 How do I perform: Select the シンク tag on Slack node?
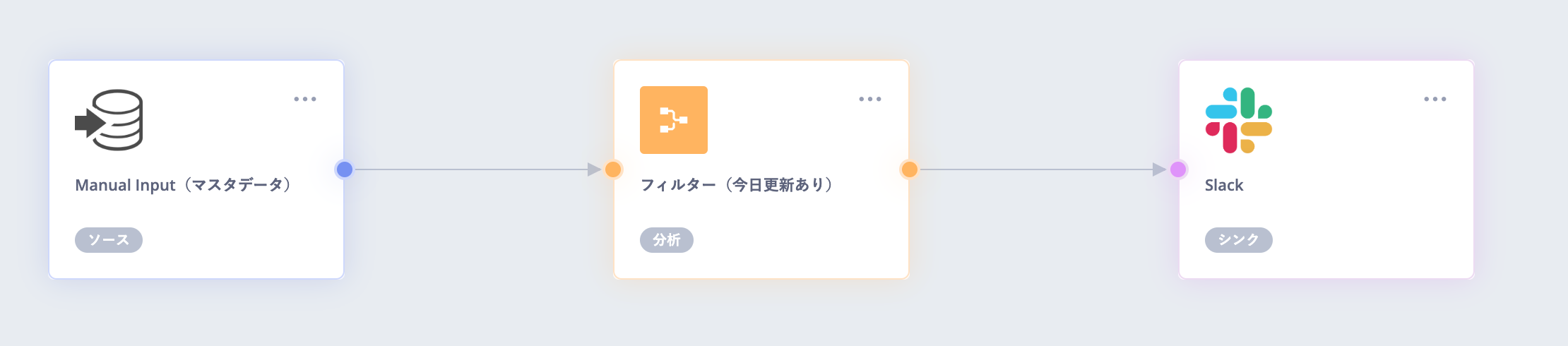click(x=1239, y=240)
